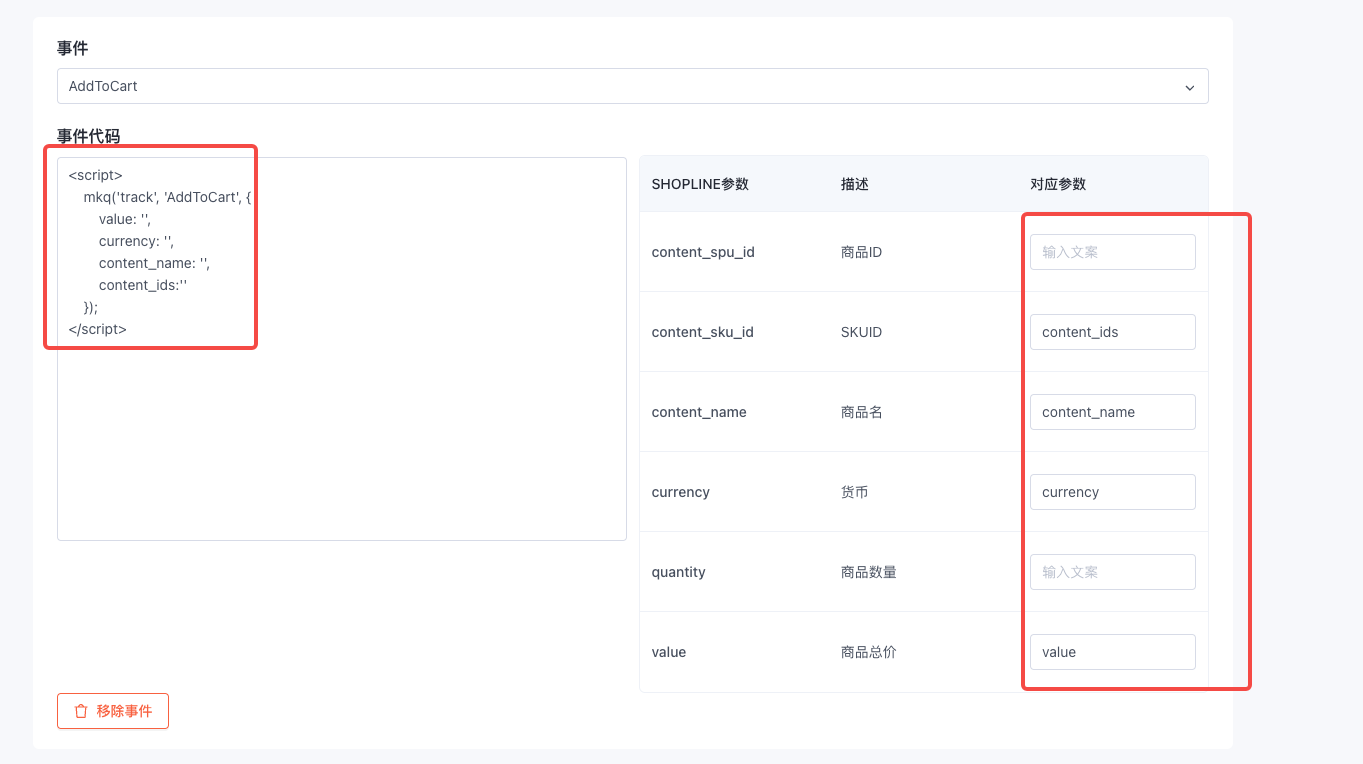The width and height of the screenshot is (1363, 764).
Task: Click the input field for content_spu_id
Action: click(1113, 252)
